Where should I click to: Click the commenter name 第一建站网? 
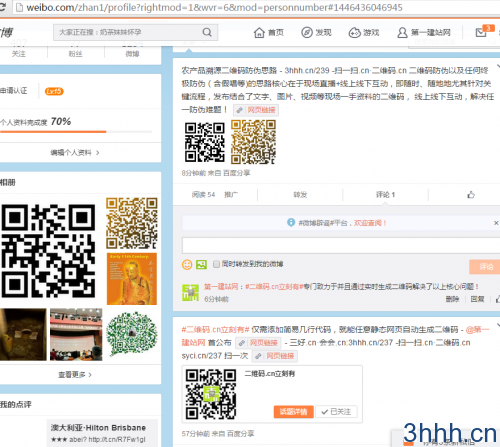click(221, 287)
